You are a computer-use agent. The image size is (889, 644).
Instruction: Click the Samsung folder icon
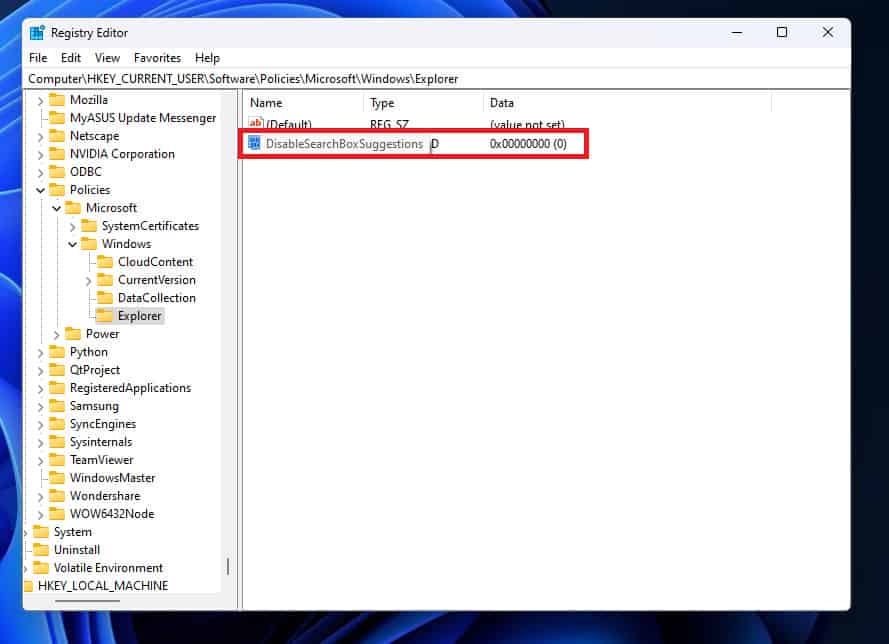[x=57, y=406]
